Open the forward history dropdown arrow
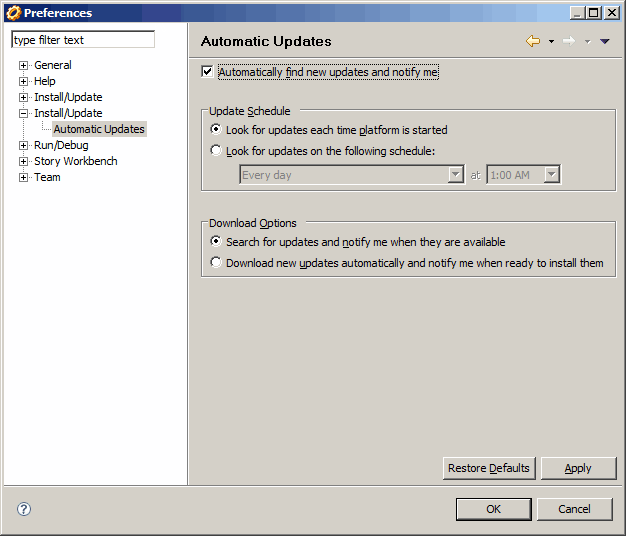Image resolution: width=626 pixels, height=536 pixels. (587, 42)
